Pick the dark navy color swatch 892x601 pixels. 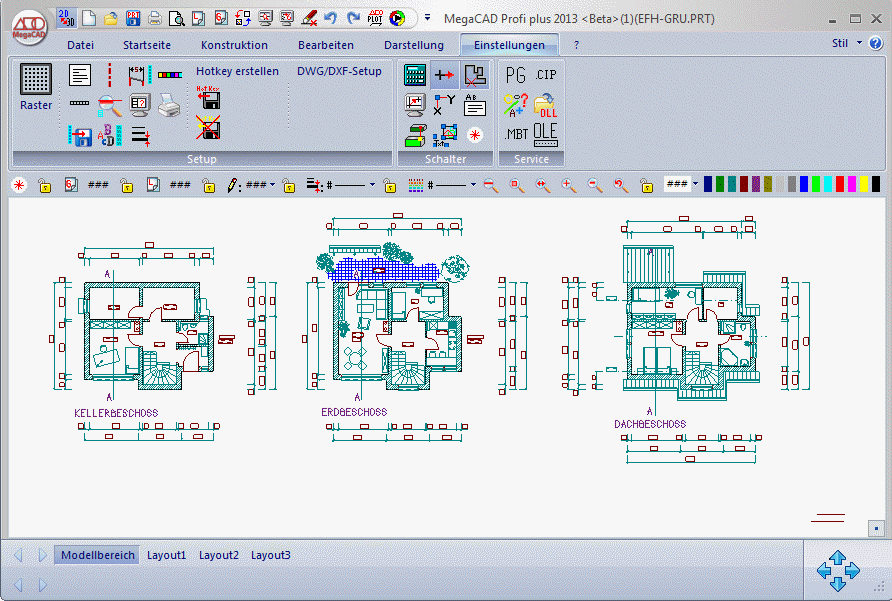pyautogui.click(x=708, y=184)
